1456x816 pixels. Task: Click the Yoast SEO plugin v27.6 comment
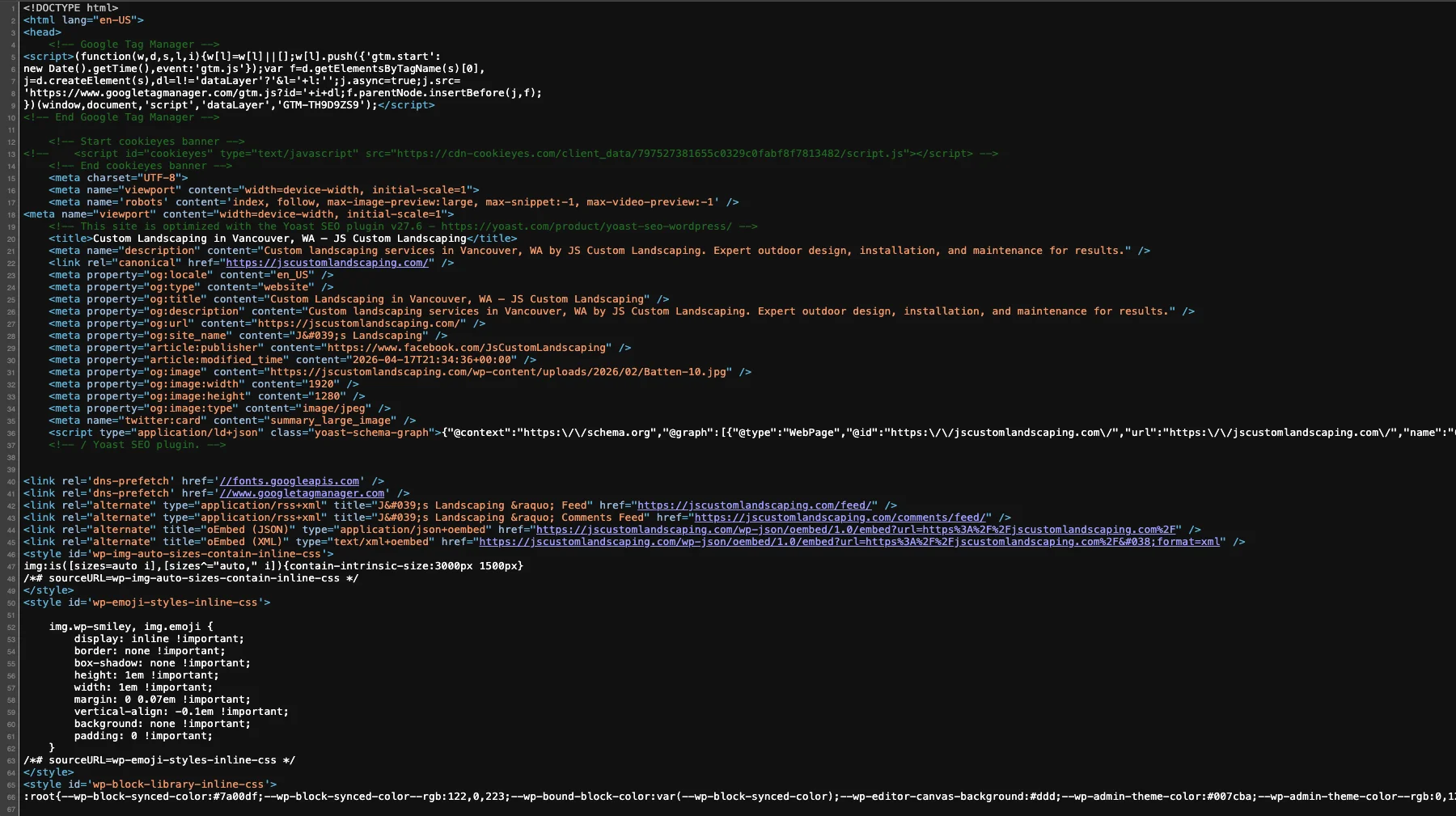tap(403, 226)
